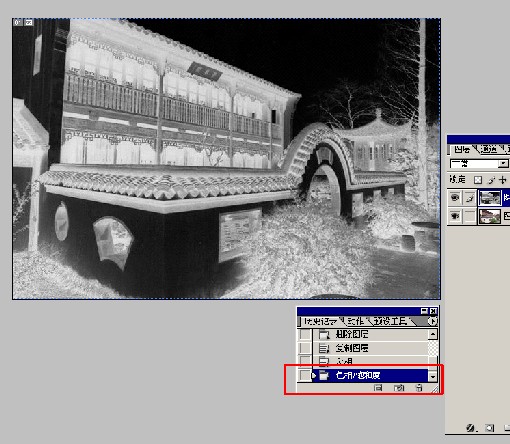Create a new snapshot in History panel
The width and height of the screenshot is (510, 444).
pyautogui.click(x=399, y=388)
